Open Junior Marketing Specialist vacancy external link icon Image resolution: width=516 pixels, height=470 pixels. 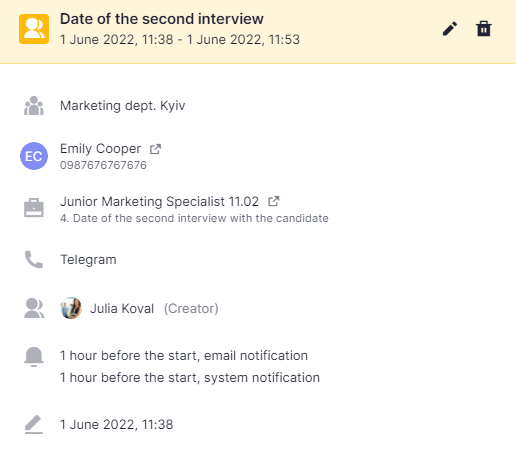[x=274, y=201]
